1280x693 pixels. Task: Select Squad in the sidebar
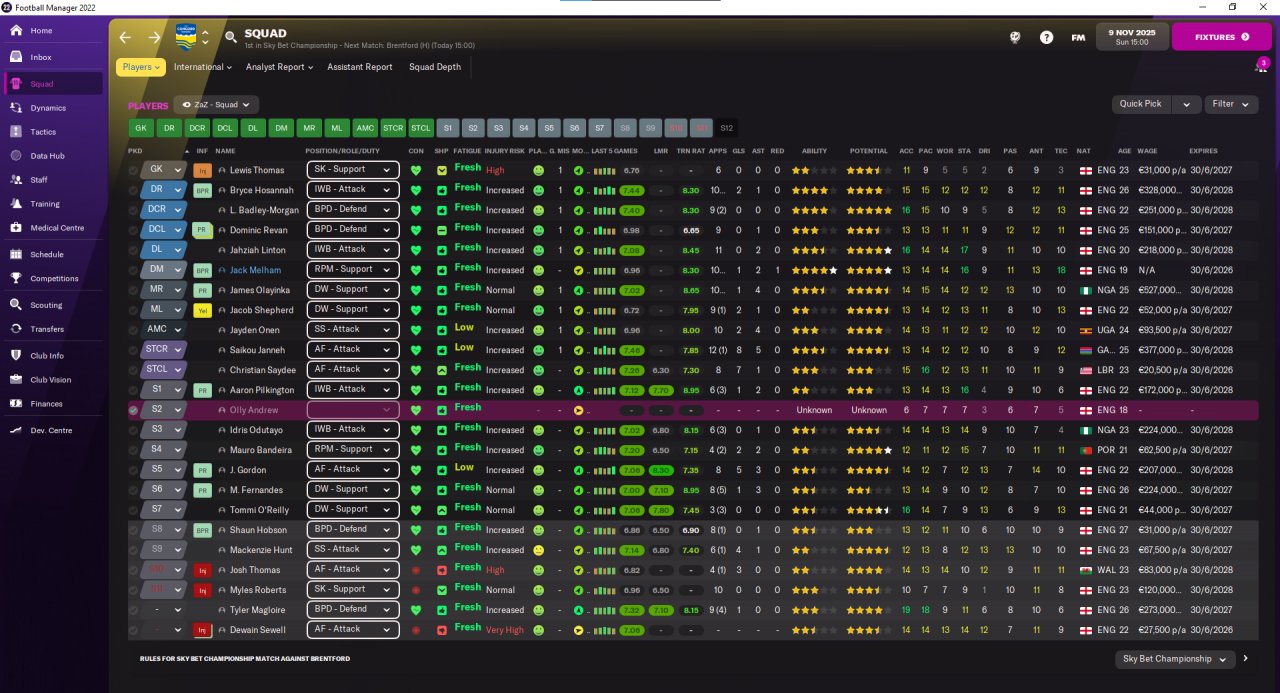coord(53,84)
